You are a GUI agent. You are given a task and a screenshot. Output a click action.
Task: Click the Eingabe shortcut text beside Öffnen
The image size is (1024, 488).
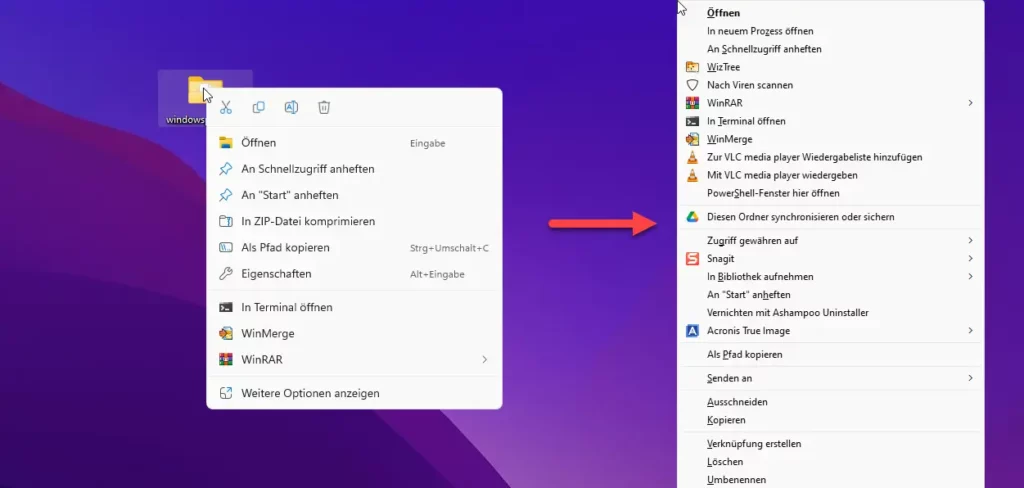pyautogui.click(x=428, y=143)
